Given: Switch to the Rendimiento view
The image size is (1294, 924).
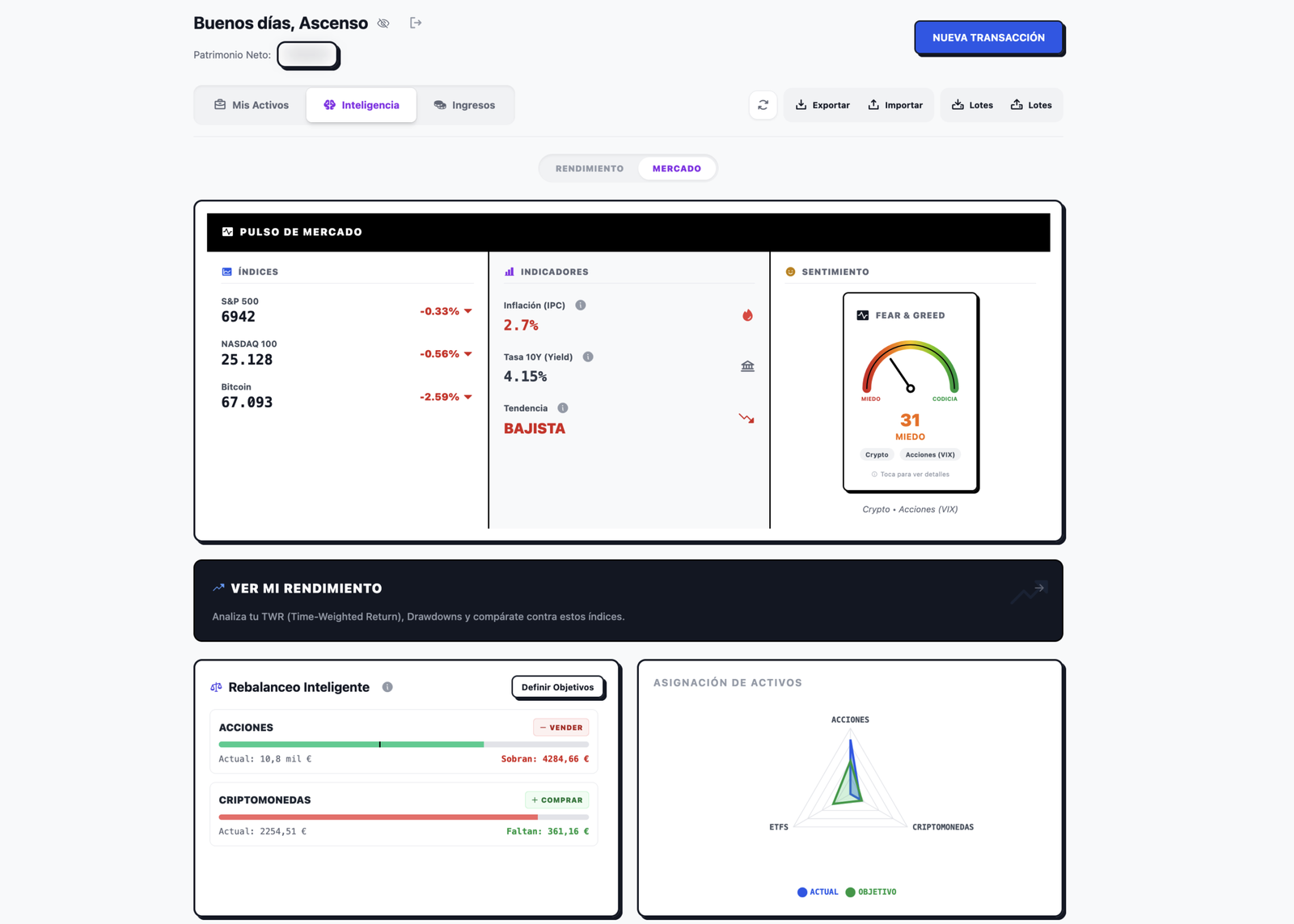Looking at the screenshot, I should coord(590,169).
